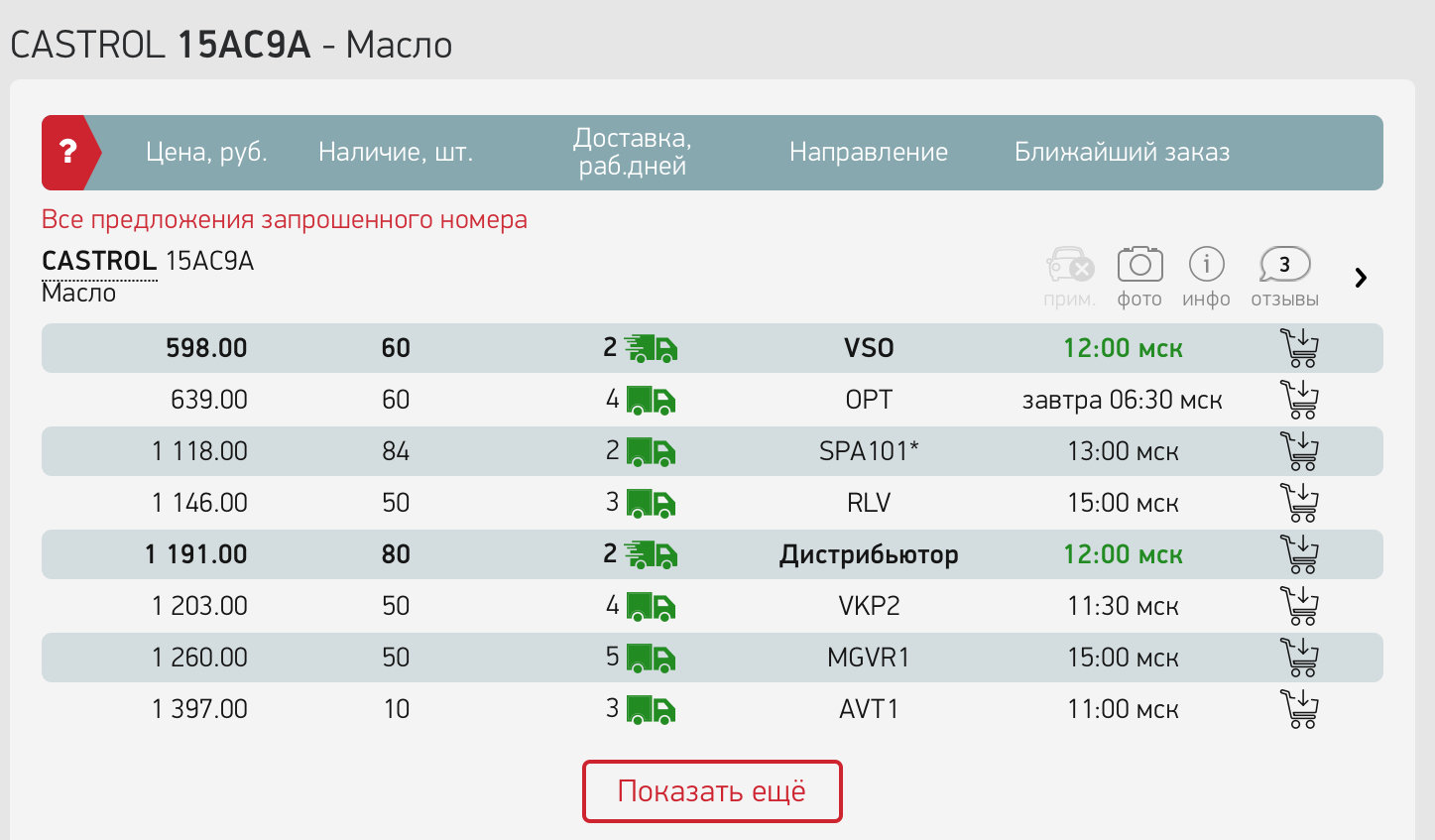Image resolution: width=1435 pixels, height=840 pixels.
Task: Sort by the Наличие, шт. column header
Action: click(x=396, y=152)
